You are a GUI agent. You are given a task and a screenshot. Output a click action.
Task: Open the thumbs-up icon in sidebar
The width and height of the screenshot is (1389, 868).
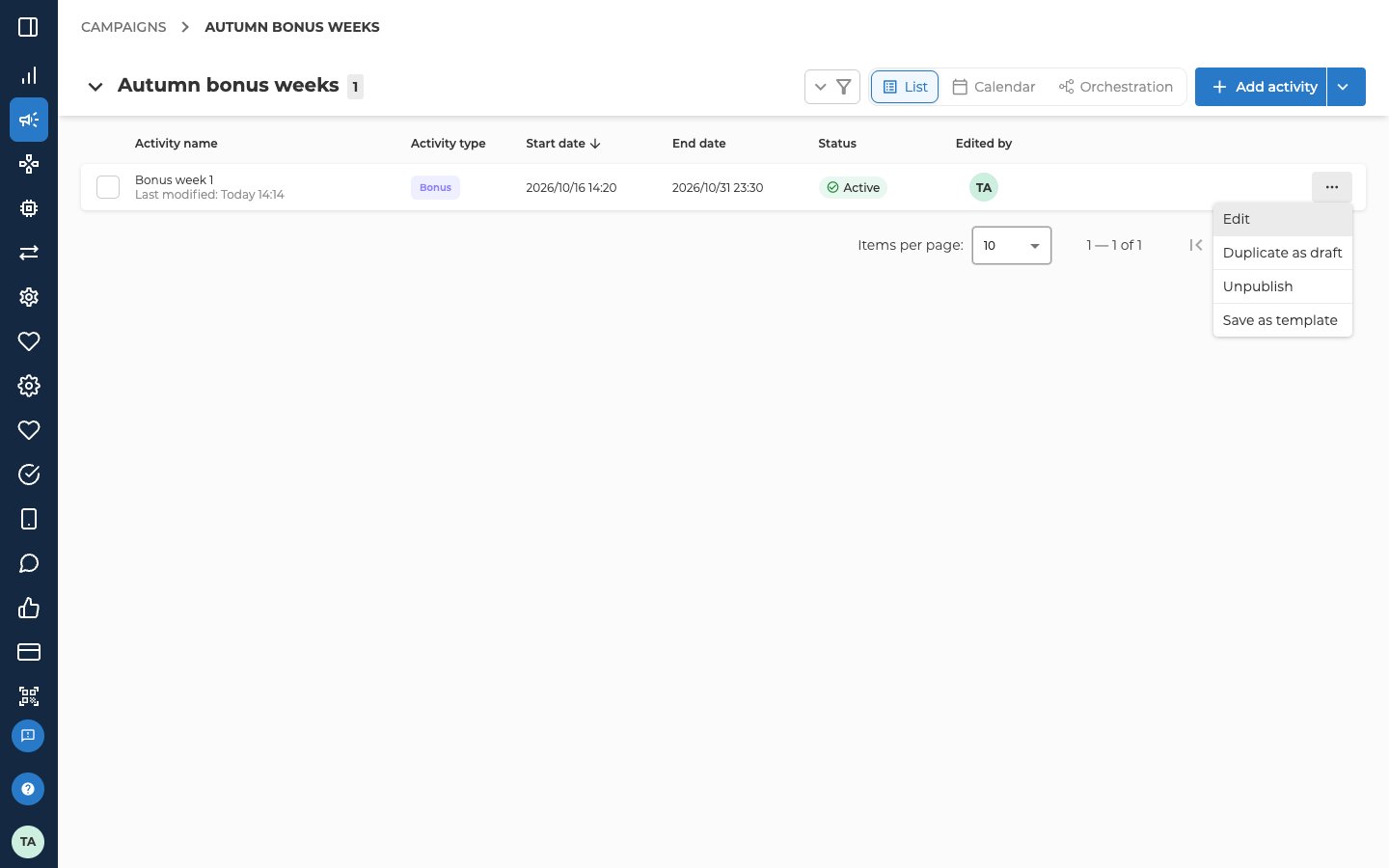(29, 608)
